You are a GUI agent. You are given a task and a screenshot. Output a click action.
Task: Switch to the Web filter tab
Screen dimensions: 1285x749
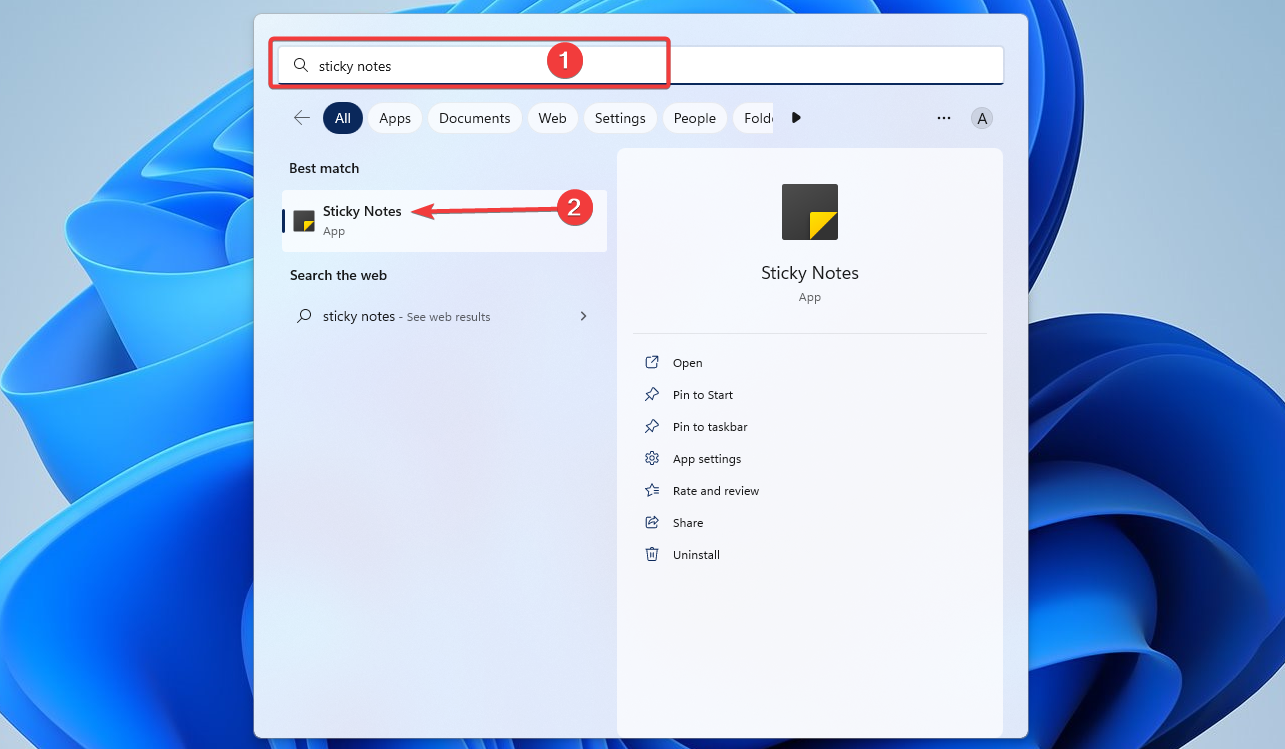coord(552,118)
